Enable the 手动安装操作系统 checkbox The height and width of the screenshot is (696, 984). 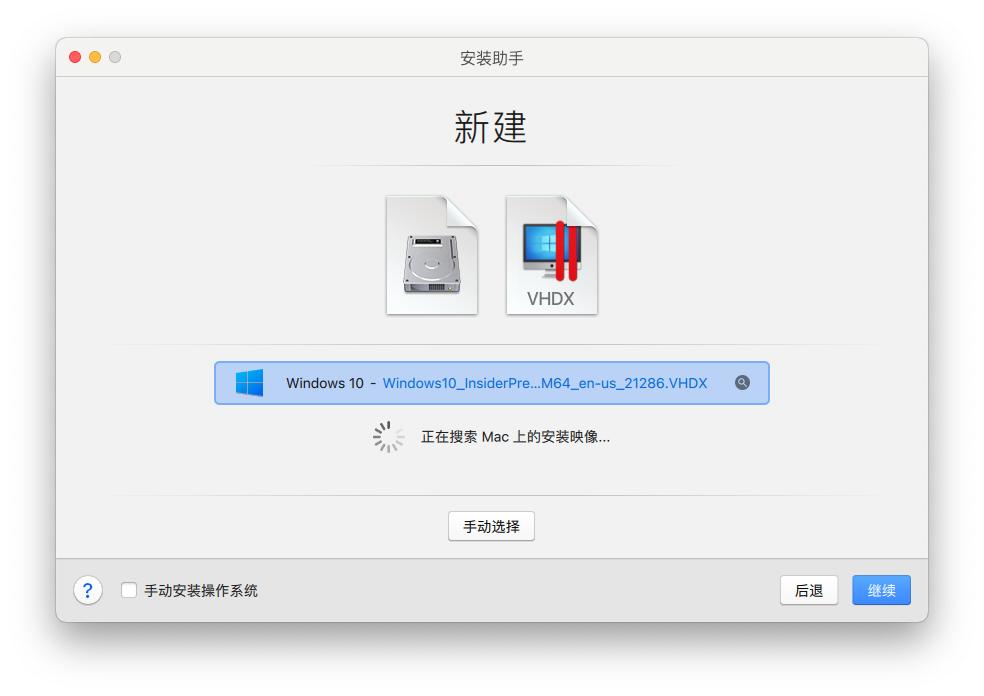coord(129,591)
